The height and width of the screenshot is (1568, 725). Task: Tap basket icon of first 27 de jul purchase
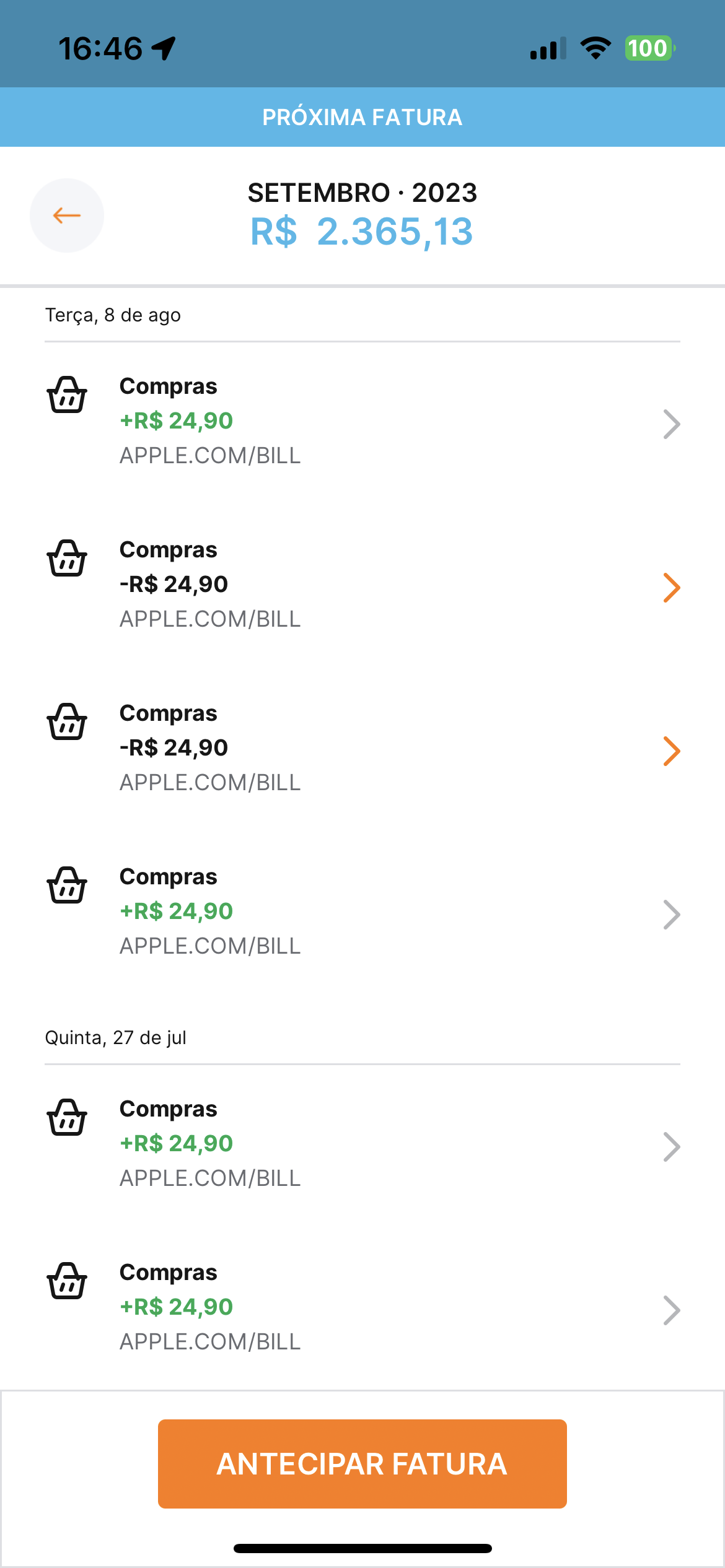point(67,1118)
